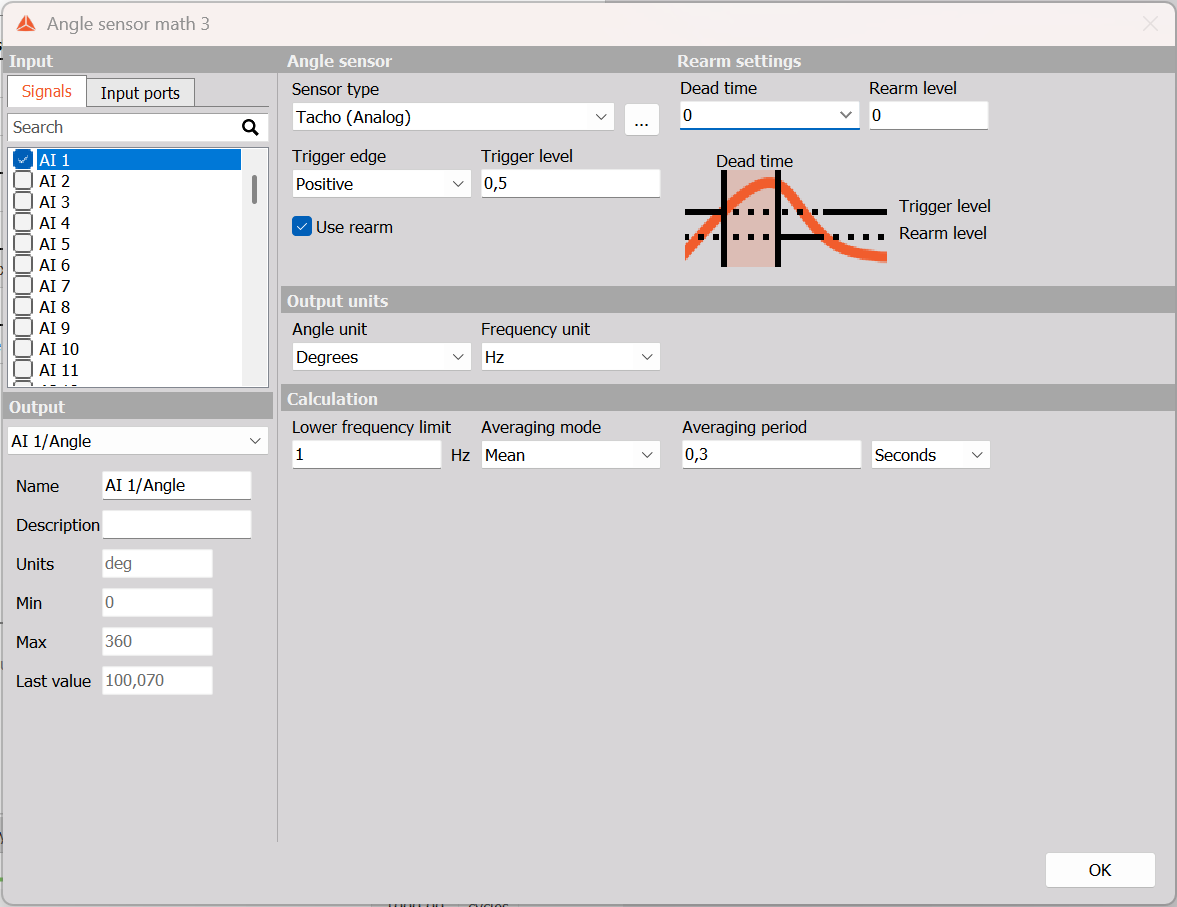Click the Averaging period value field
This screenshot has height=907, width=1177.
tap(771, 454)
